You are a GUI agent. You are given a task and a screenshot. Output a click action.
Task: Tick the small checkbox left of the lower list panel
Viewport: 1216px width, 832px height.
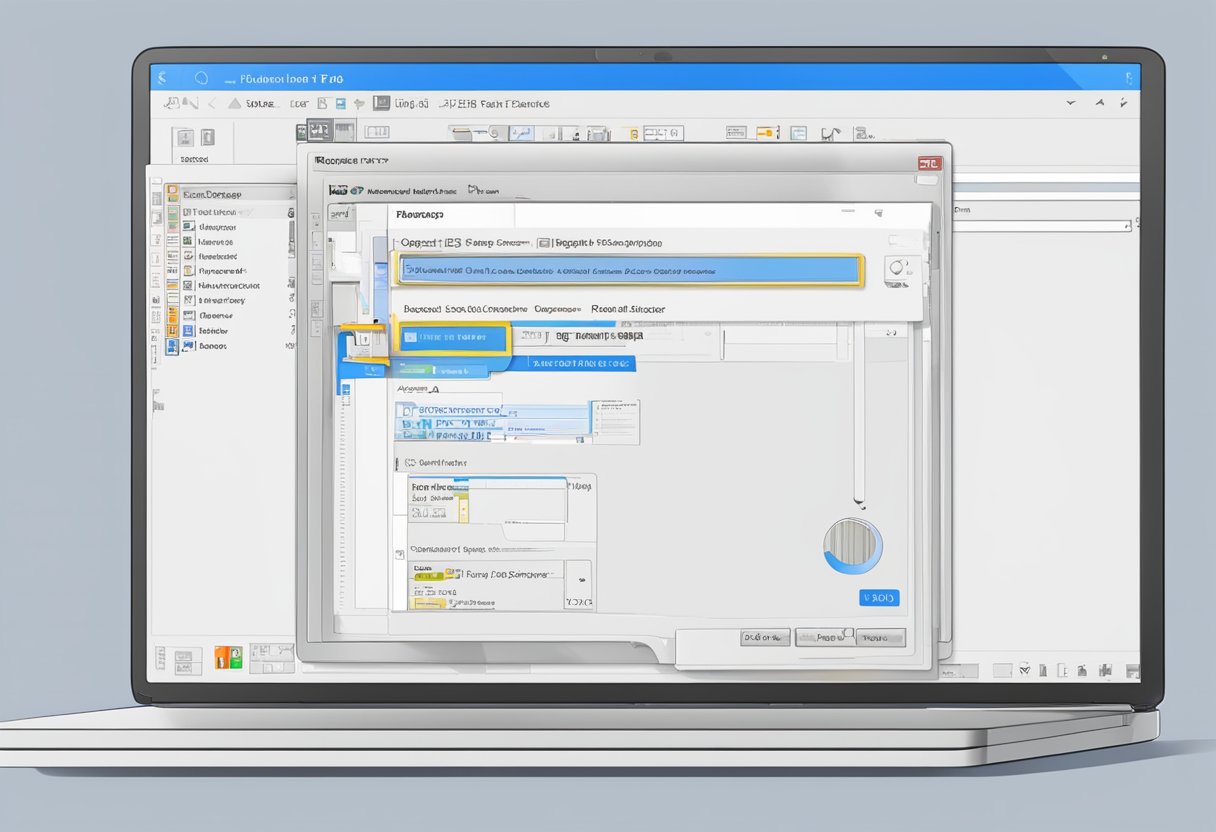coord(400,552)
